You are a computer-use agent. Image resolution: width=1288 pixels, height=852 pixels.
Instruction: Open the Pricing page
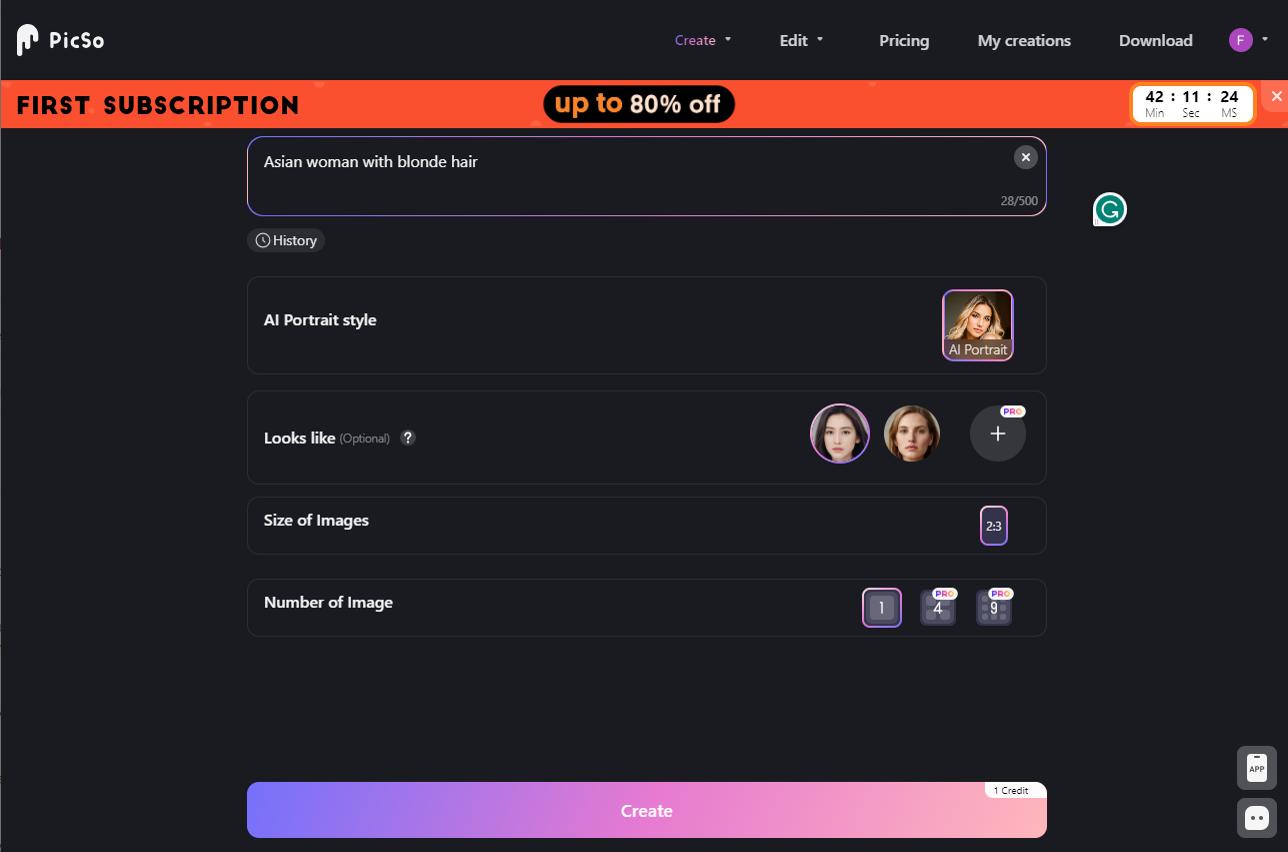(904, 41)
